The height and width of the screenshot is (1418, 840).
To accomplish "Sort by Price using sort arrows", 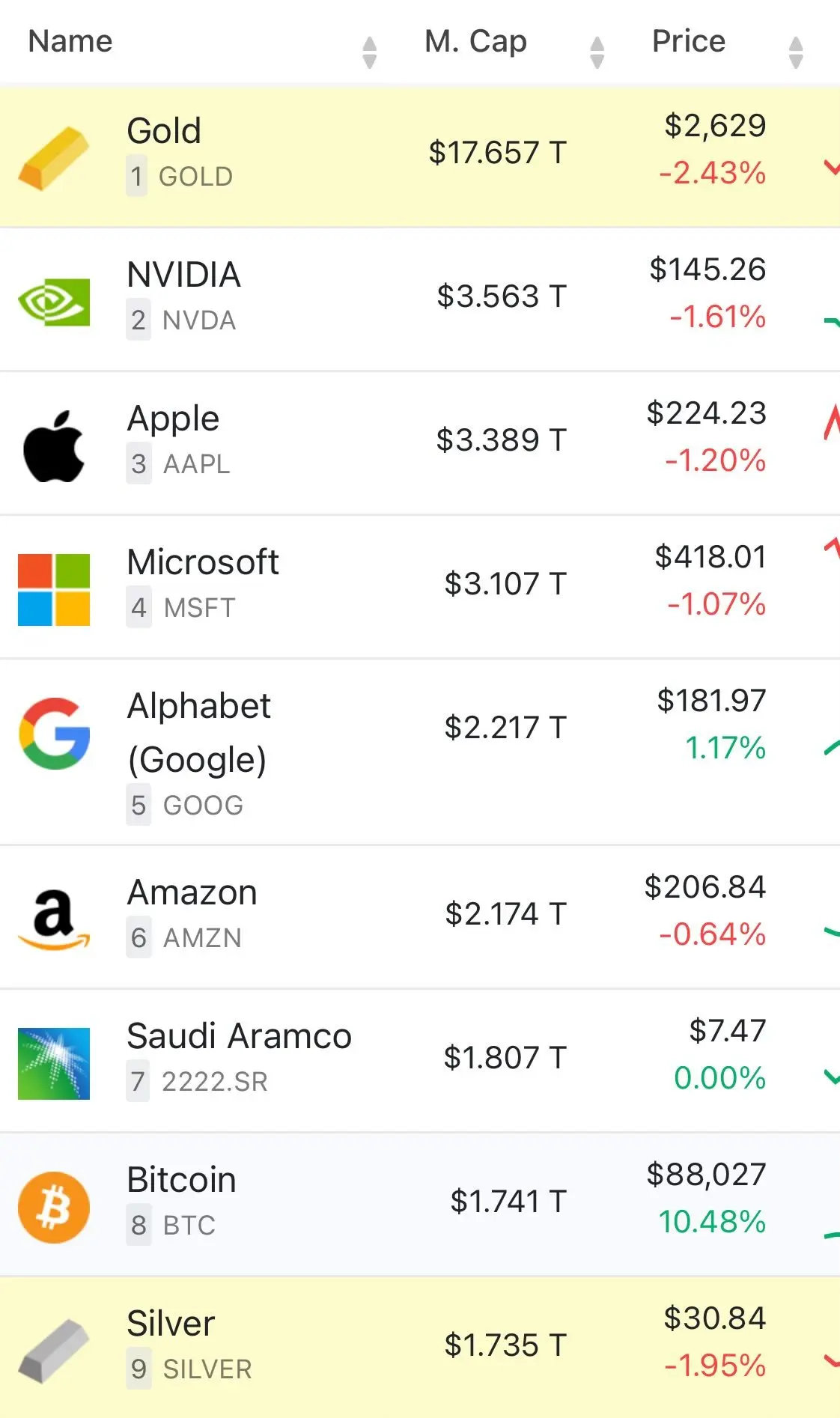I will click(x=796, y=52).
